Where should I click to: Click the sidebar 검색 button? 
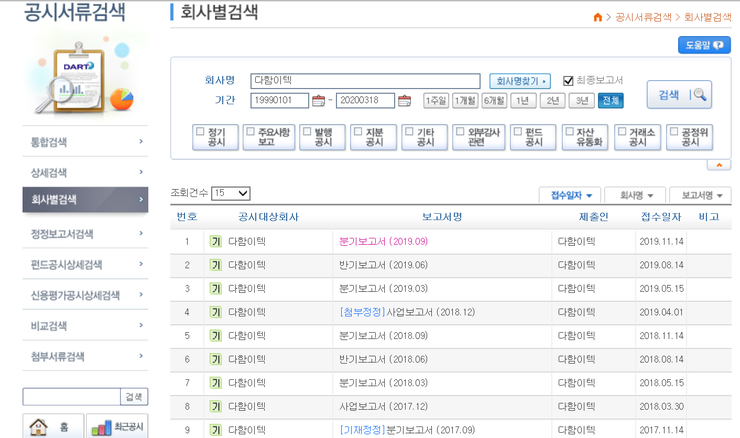(135, 397)
